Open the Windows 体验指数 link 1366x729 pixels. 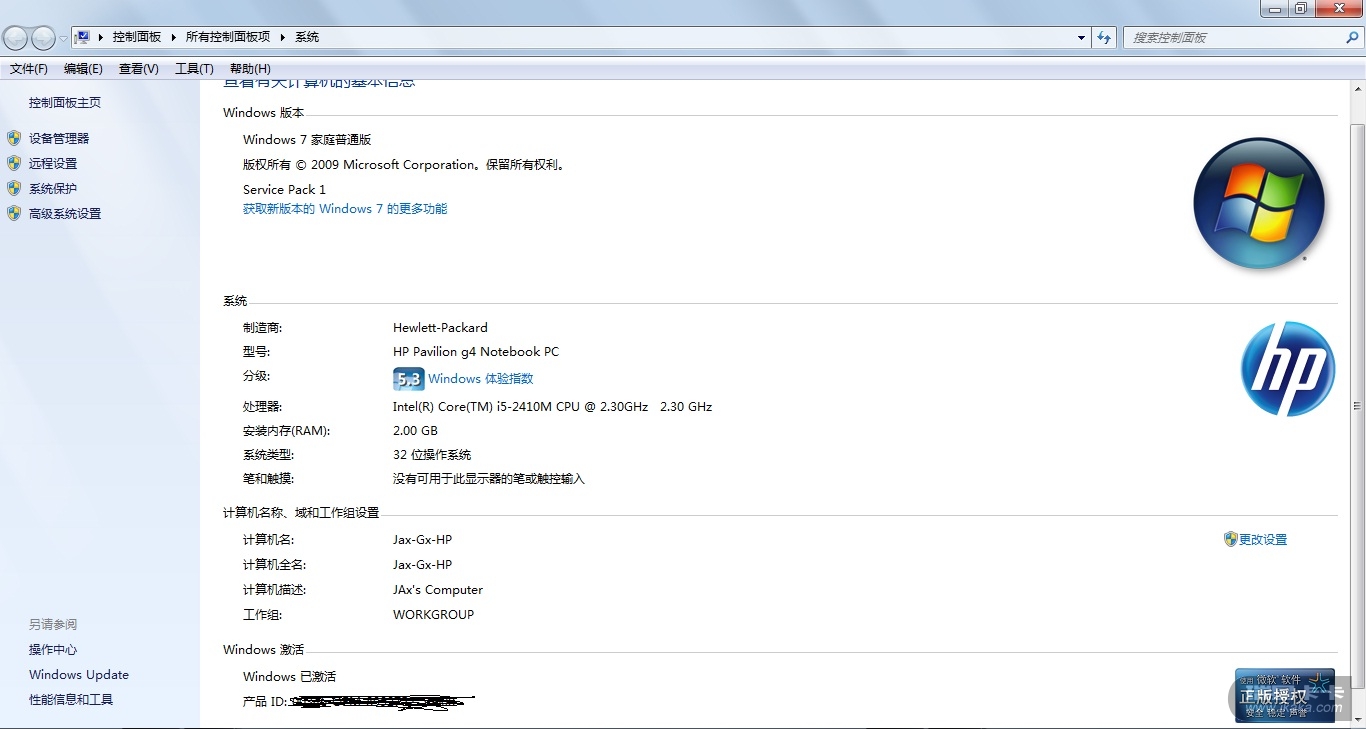pyautogui.click(x=481, y=379)
